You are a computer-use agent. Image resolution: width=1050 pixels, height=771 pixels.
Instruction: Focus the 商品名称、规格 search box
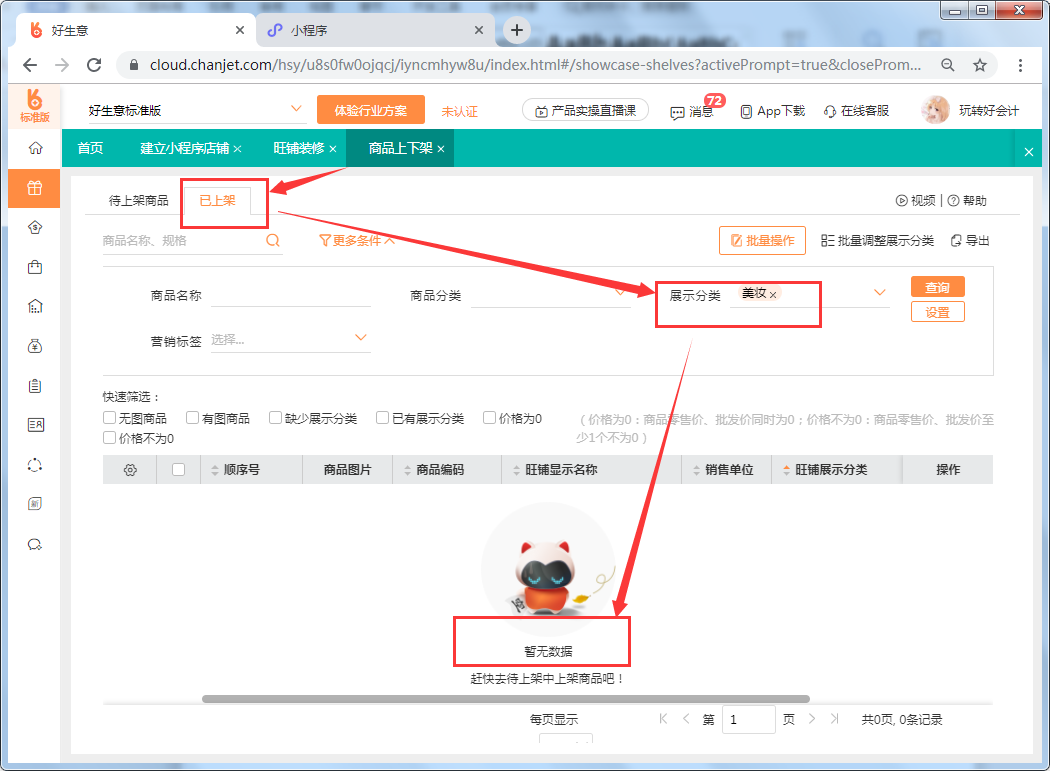click(181, 240)
